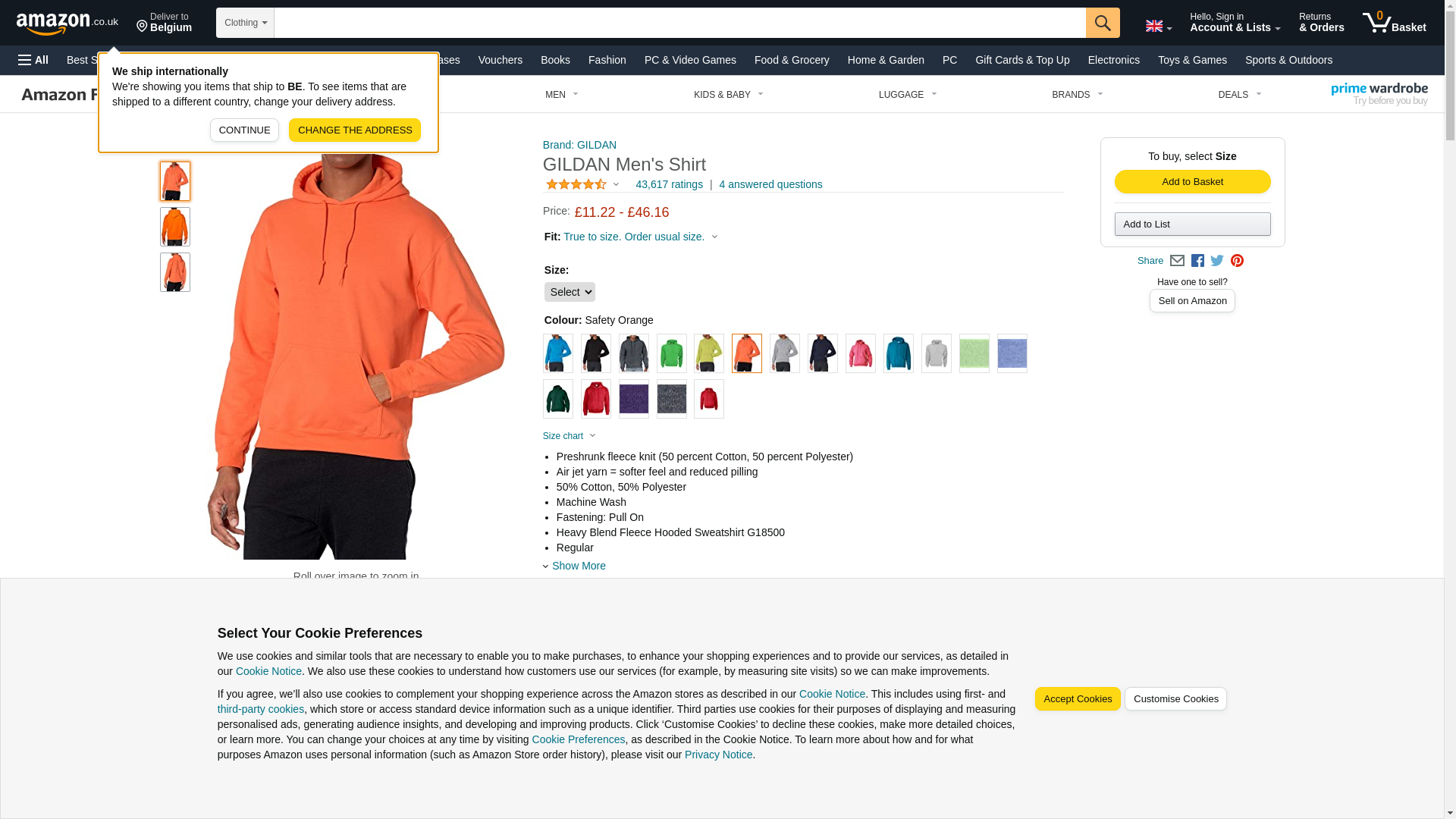Click the search magnifier button
Image resolution: width=1456 pixels, height=819 pixels.
[1102, 23]
